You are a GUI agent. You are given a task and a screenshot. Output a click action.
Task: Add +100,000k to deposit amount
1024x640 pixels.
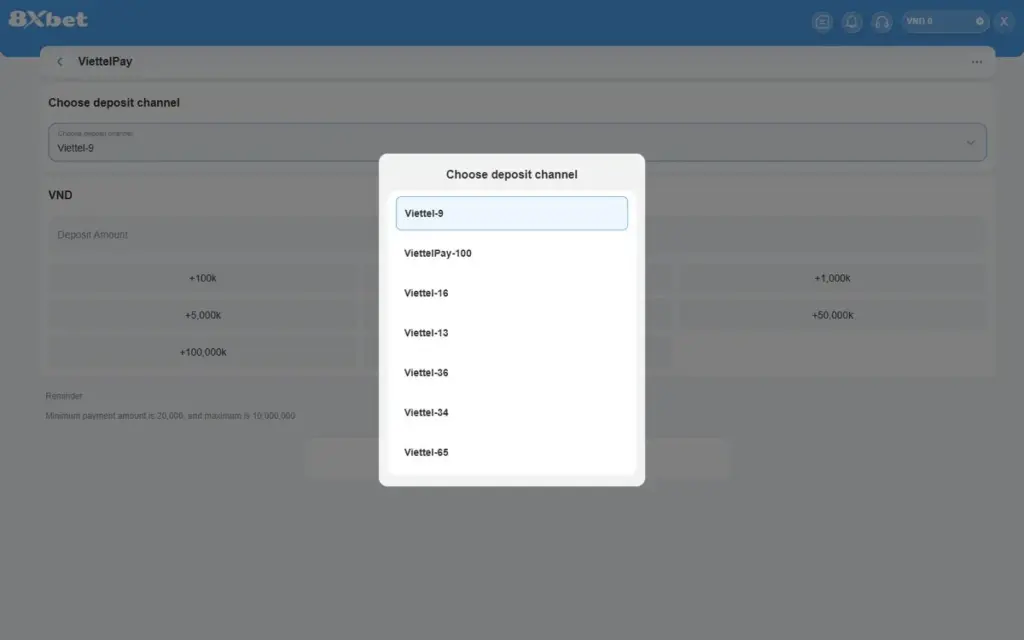202,353
